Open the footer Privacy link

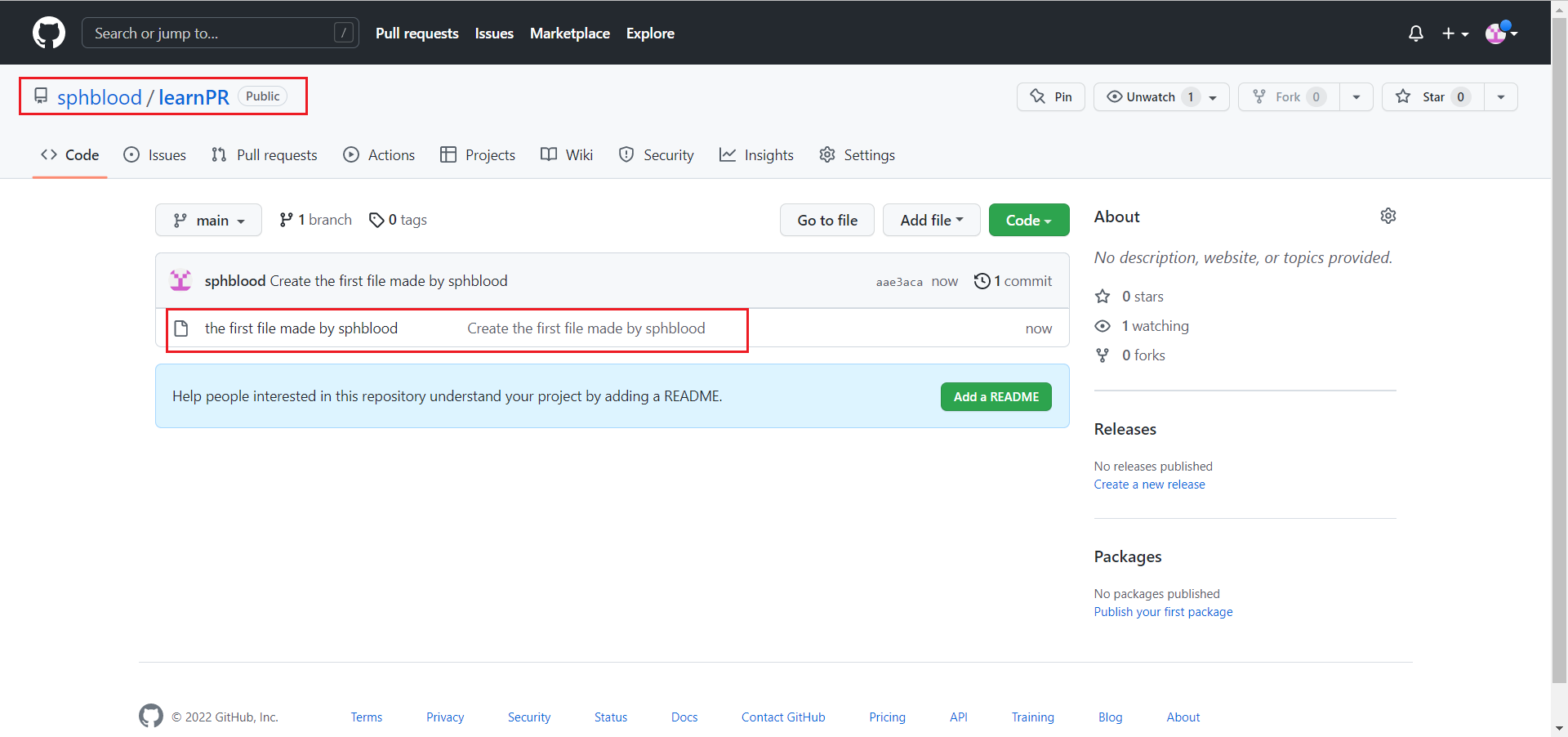[x=445, y=717]
